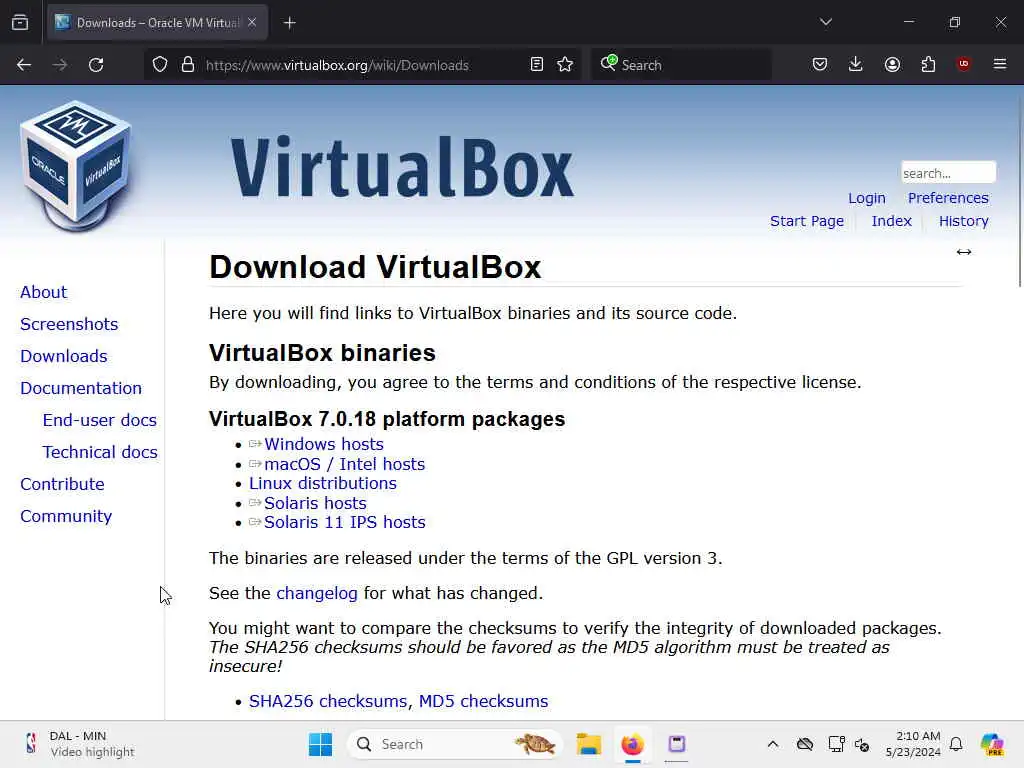This screenshot has height=768, width=1024.
Task: Open the Documentation sidebar link
Action: (80, 388)
